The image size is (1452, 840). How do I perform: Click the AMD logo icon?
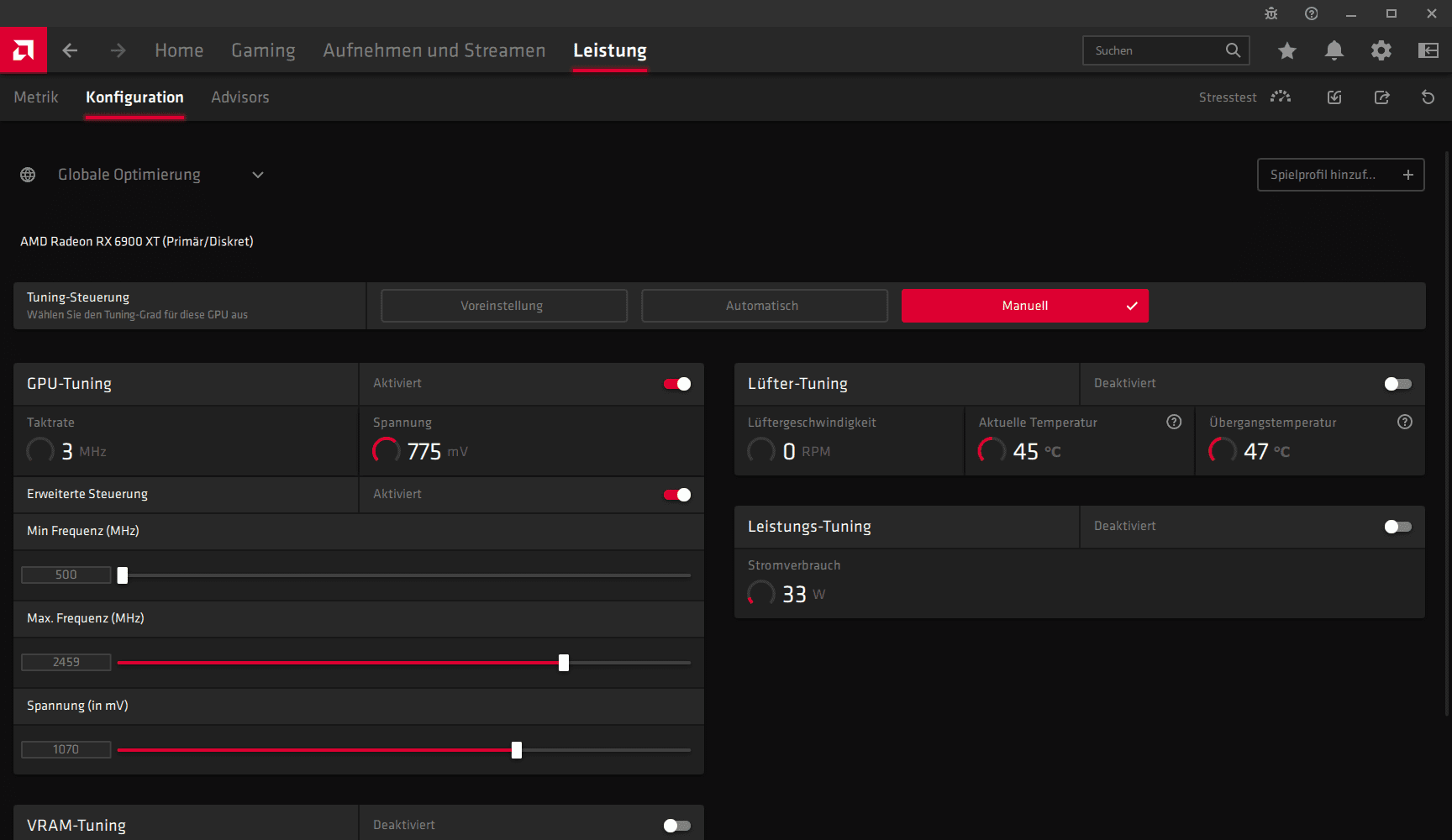24,50
